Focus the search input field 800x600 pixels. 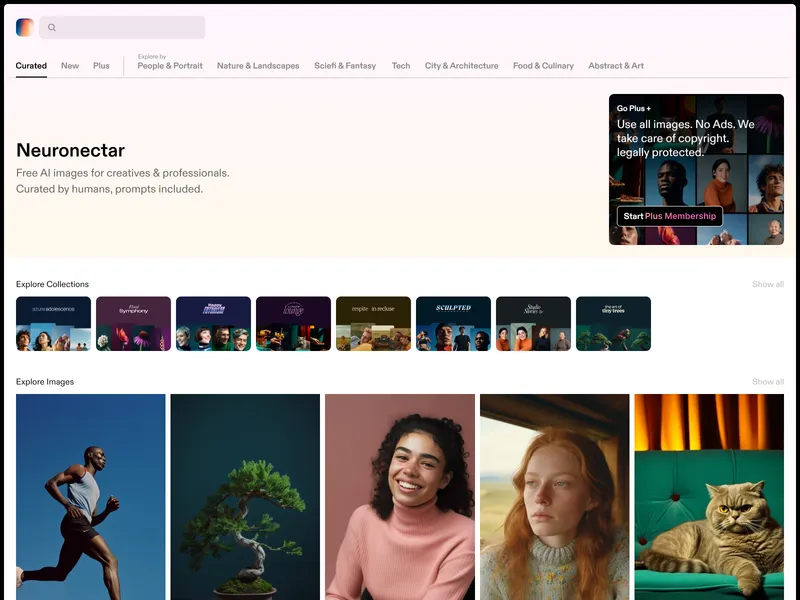point(122,28)
